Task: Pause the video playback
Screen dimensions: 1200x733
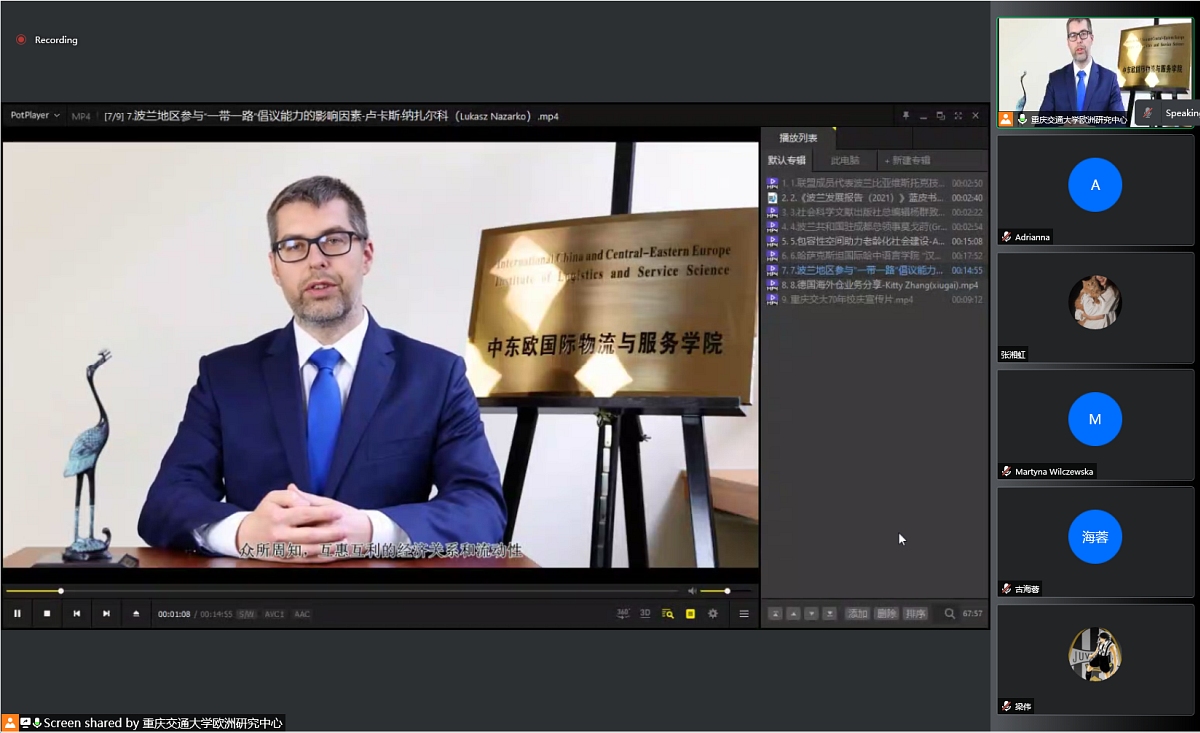Action: tap(17, 614)
